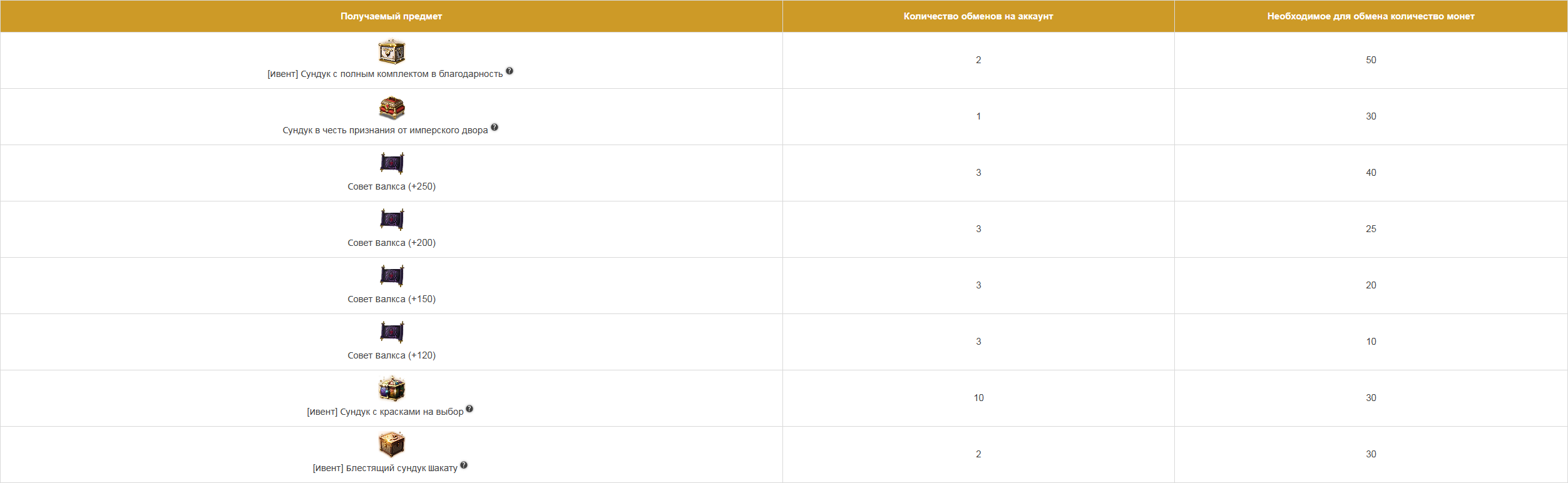1568x483 pixels.
Task: Select the 'Совет Валкса (+250)' label
Action: pos(392,186)
